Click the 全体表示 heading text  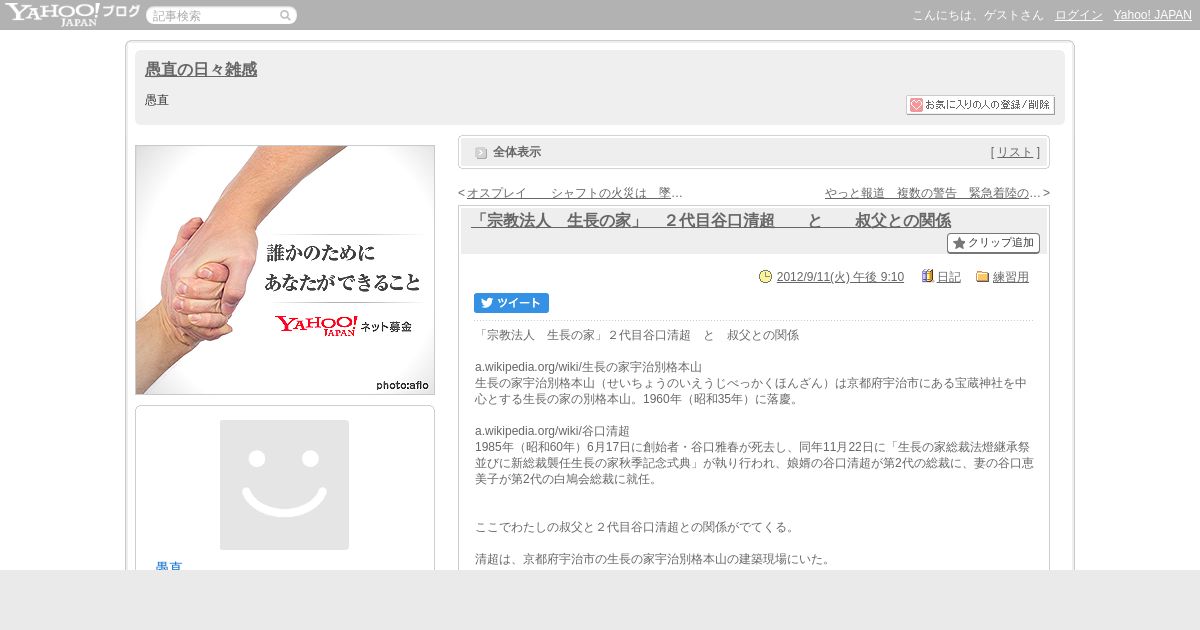[517, 152]
